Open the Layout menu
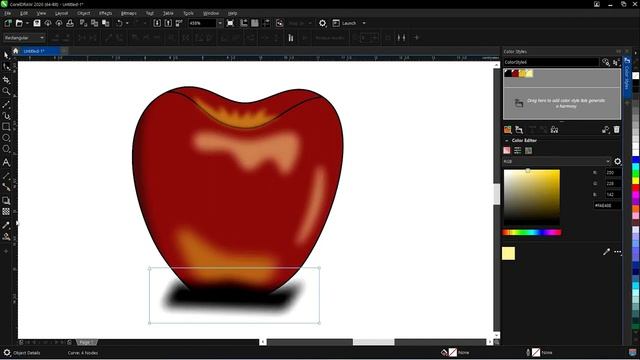640x360 pixels. coord(61,13)
